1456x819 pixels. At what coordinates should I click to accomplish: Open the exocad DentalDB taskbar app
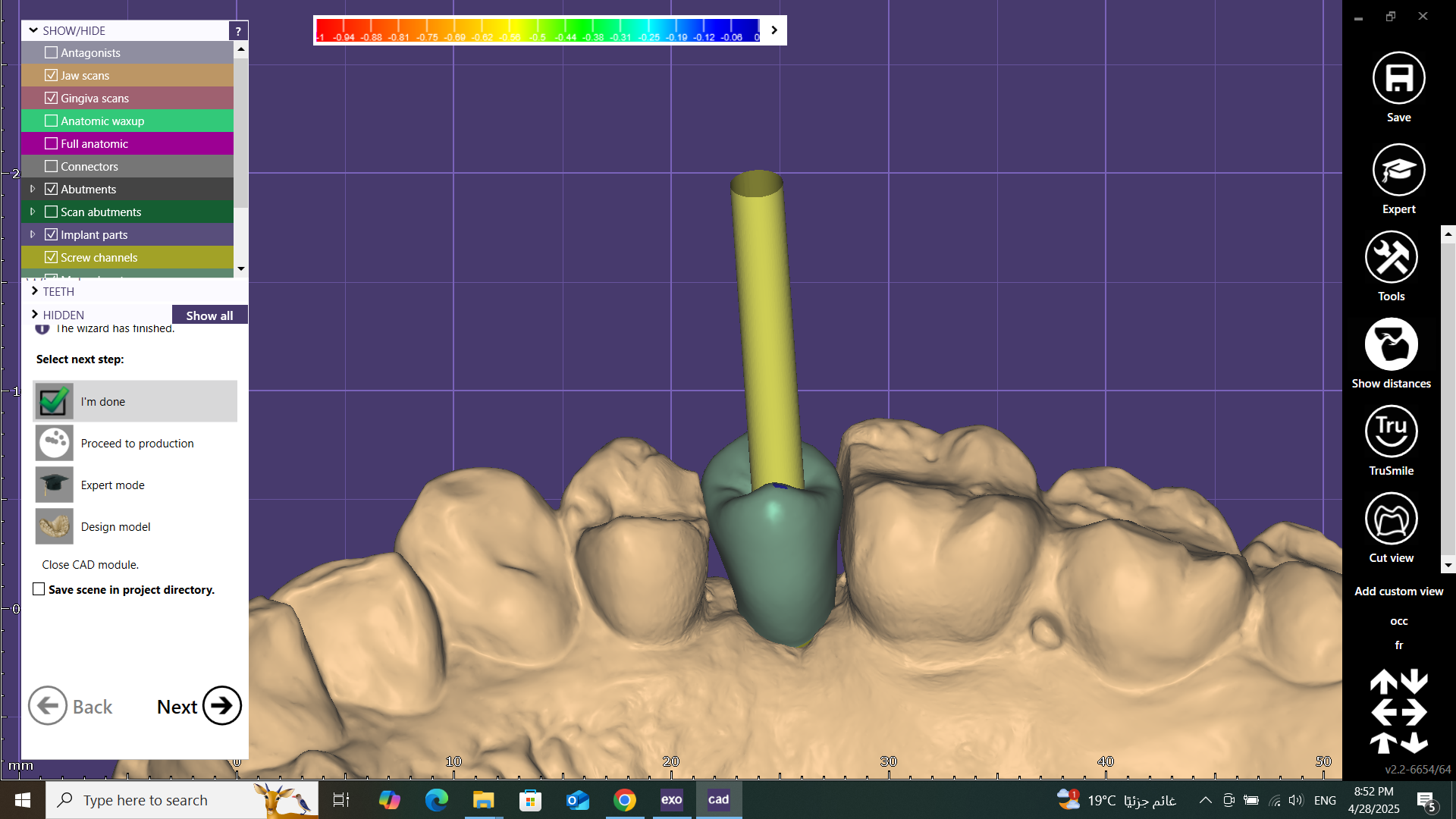671,799
